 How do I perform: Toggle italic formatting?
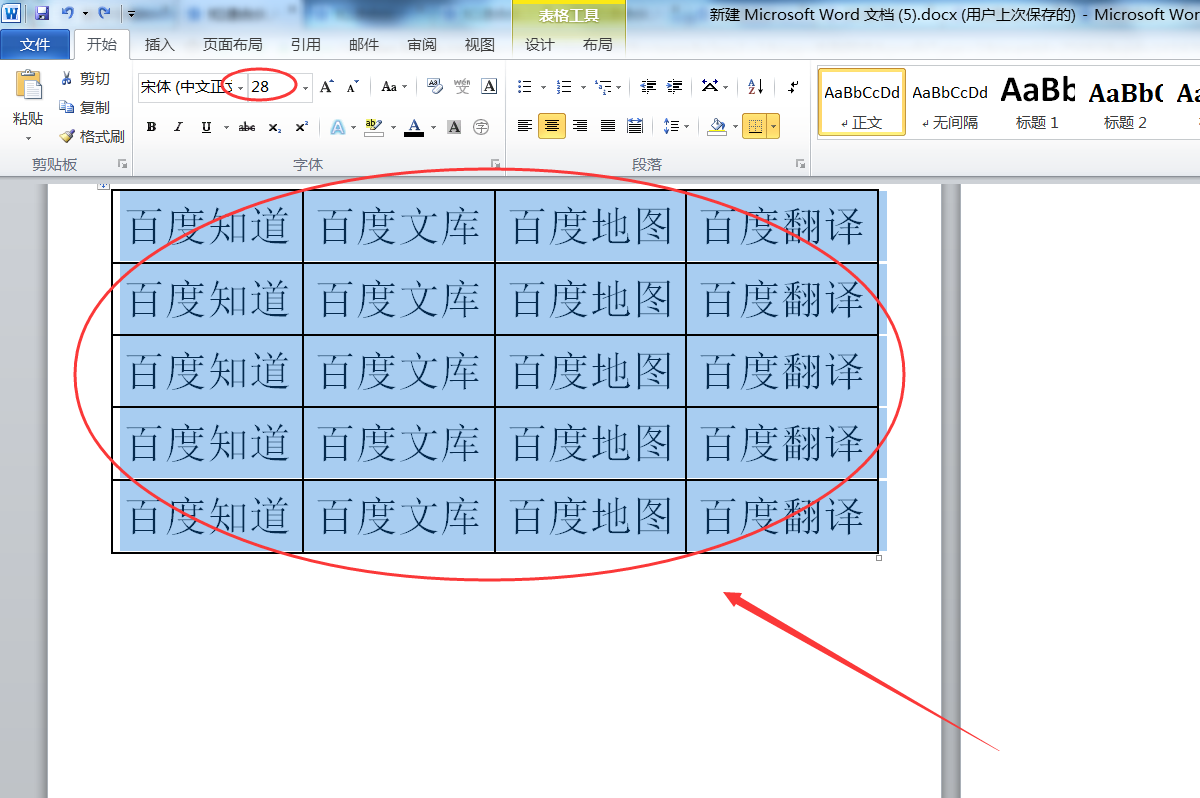click(178, 127)
